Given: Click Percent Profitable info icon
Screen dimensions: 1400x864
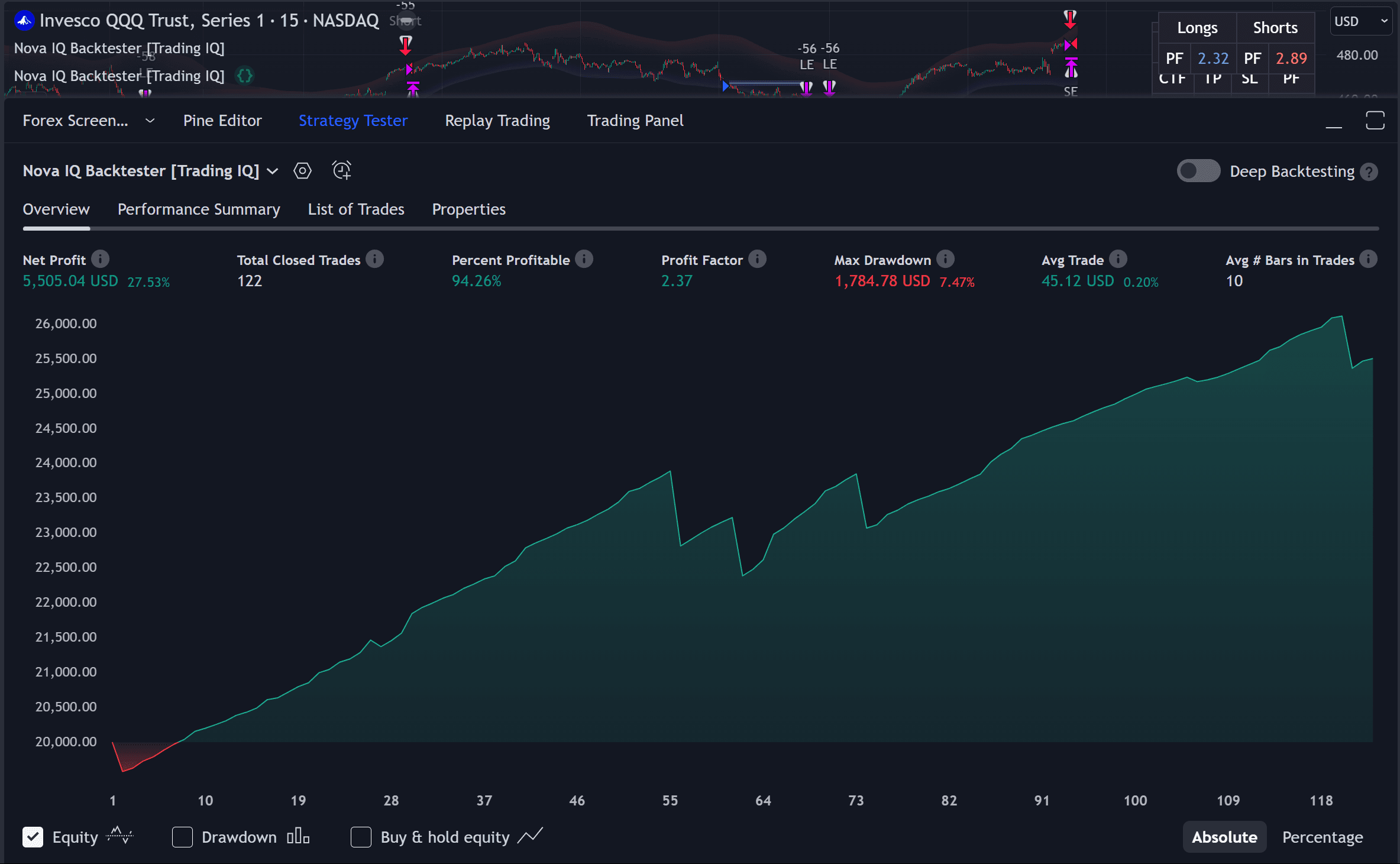Looking at the screenshot, I should point(584,259).
